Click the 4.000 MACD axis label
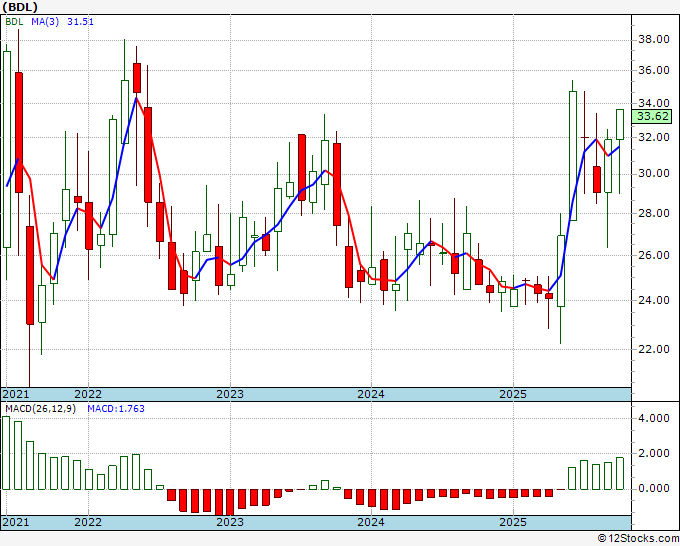Image resolution: width=680 pixels, height=546 pixels. [x=654, y=418]
